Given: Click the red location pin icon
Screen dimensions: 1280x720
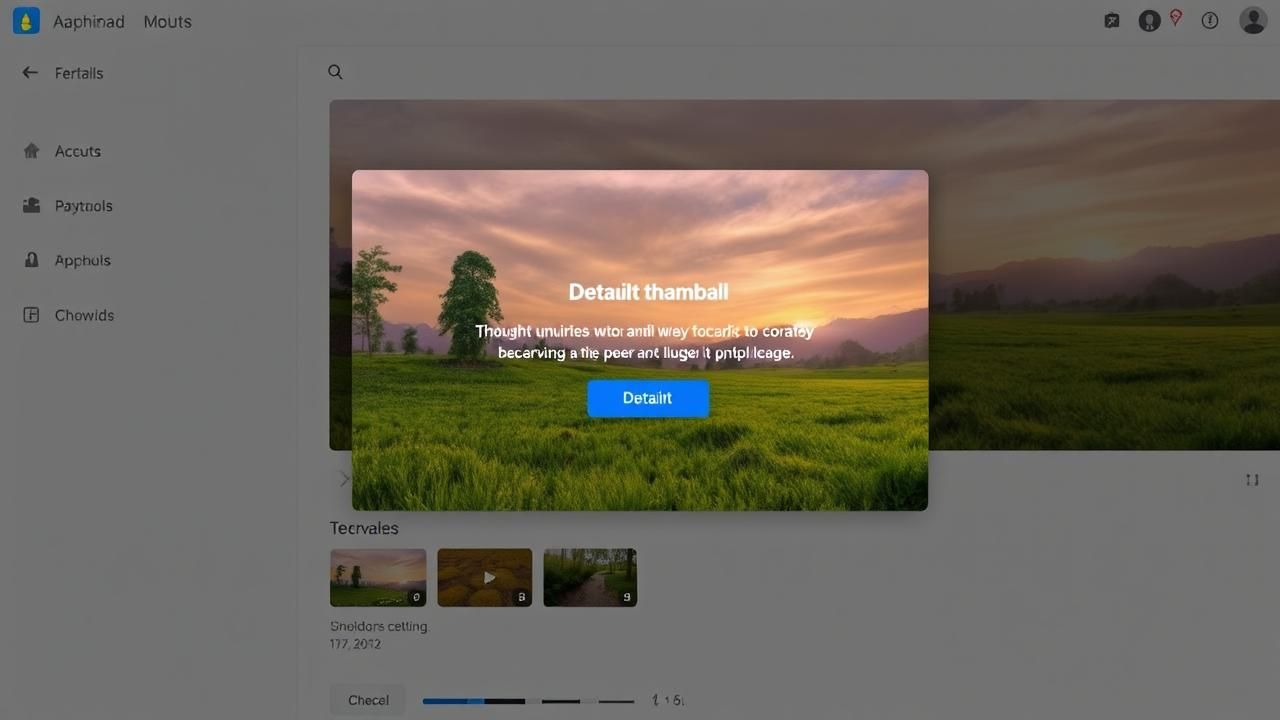Looking at the screenshot, I should coord(1176,18).
